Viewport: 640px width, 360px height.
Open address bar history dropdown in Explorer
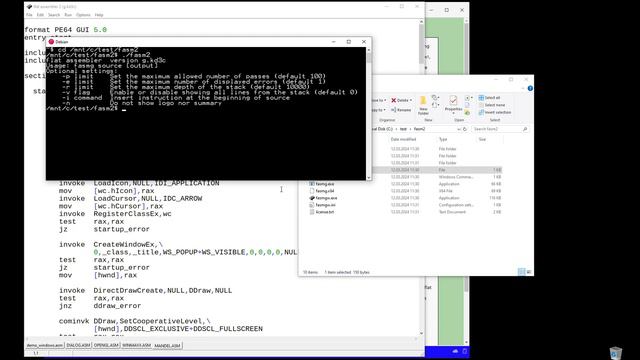(x=458, y=129)
